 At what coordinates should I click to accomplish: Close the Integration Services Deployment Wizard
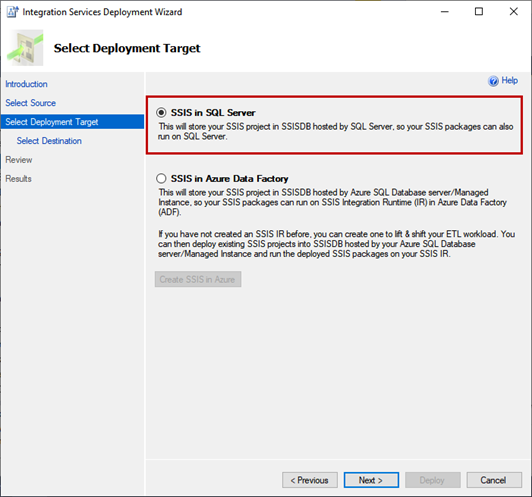[514, 12]
